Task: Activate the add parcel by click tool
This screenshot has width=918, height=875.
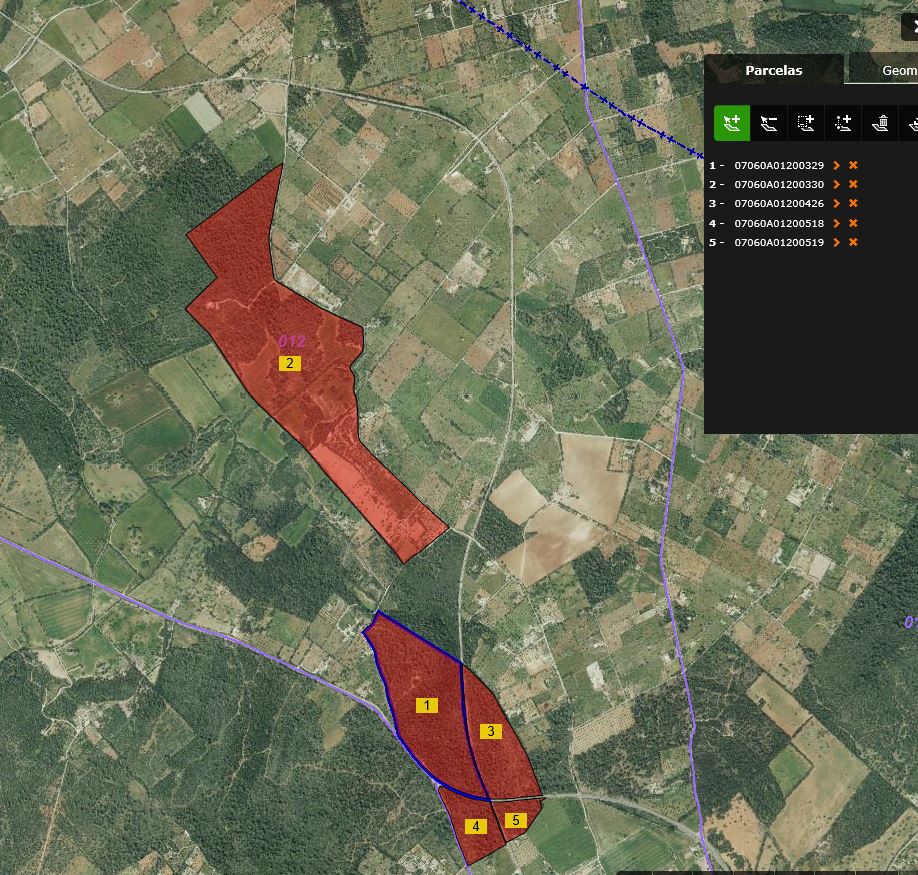Action: (731, 123)
